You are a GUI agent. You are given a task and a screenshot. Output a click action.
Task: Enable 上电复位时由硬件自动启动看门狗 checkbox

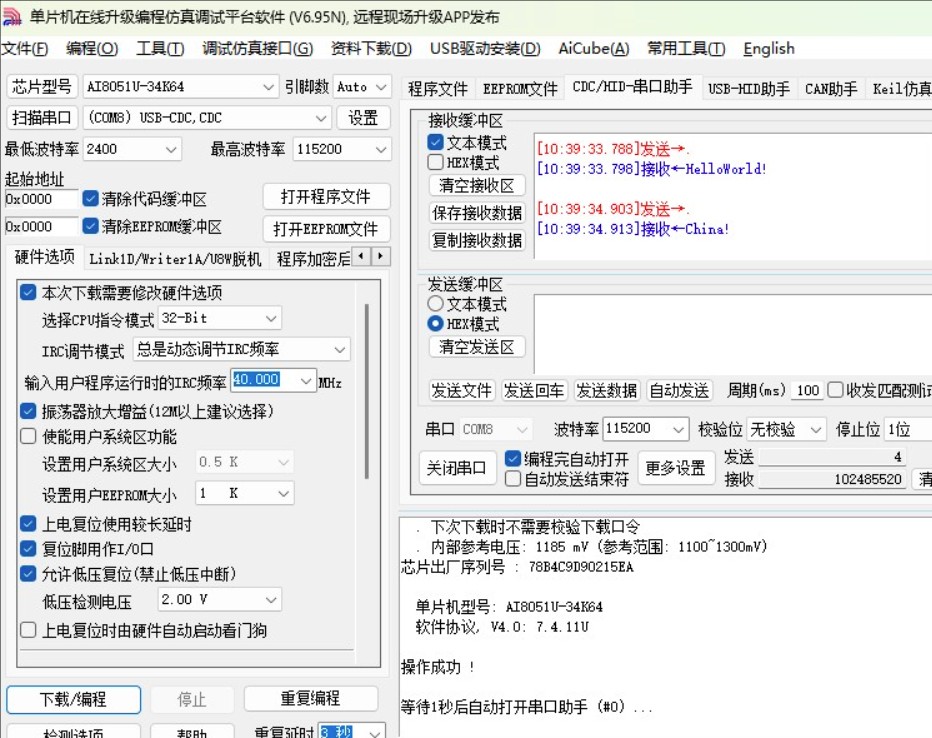tap(28, 630)
